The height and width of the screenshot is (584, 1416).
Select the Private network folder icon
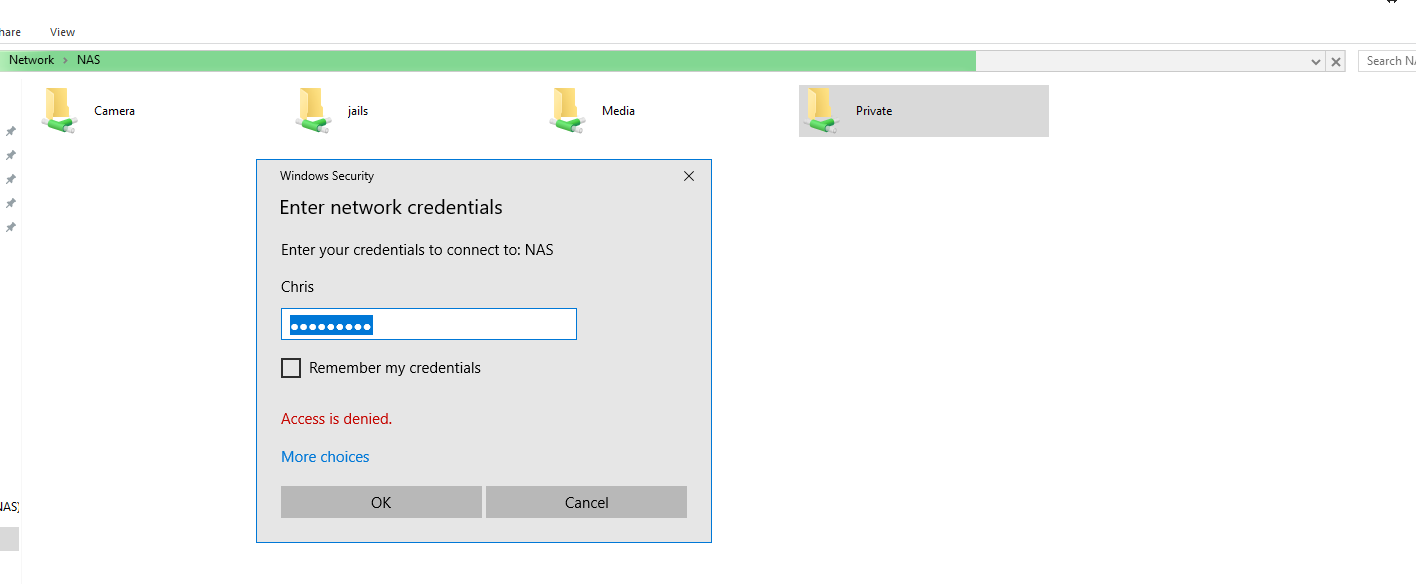(821, 111)
